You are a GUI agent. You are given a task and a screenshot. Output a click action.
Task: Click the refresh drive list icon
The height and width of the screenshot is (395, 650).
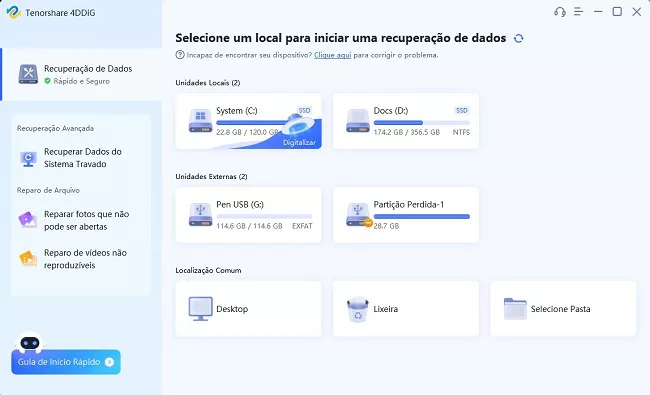coord(519,38)
